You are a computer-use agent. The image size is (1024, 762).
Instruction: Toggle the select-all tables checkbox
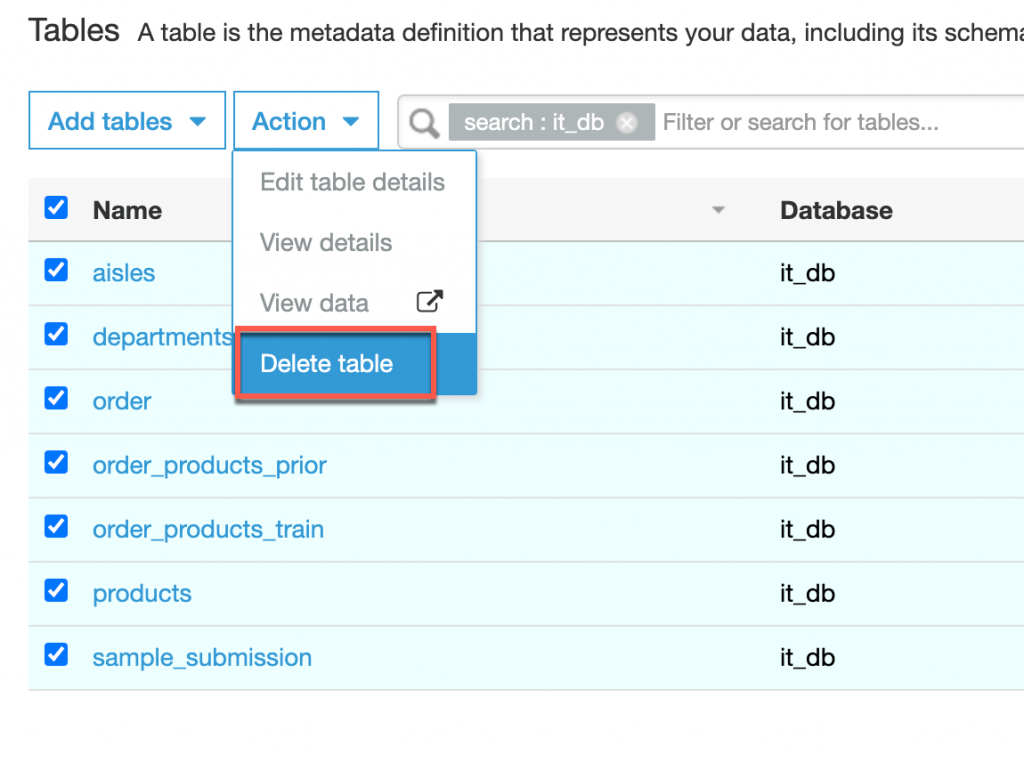(56, 209)
